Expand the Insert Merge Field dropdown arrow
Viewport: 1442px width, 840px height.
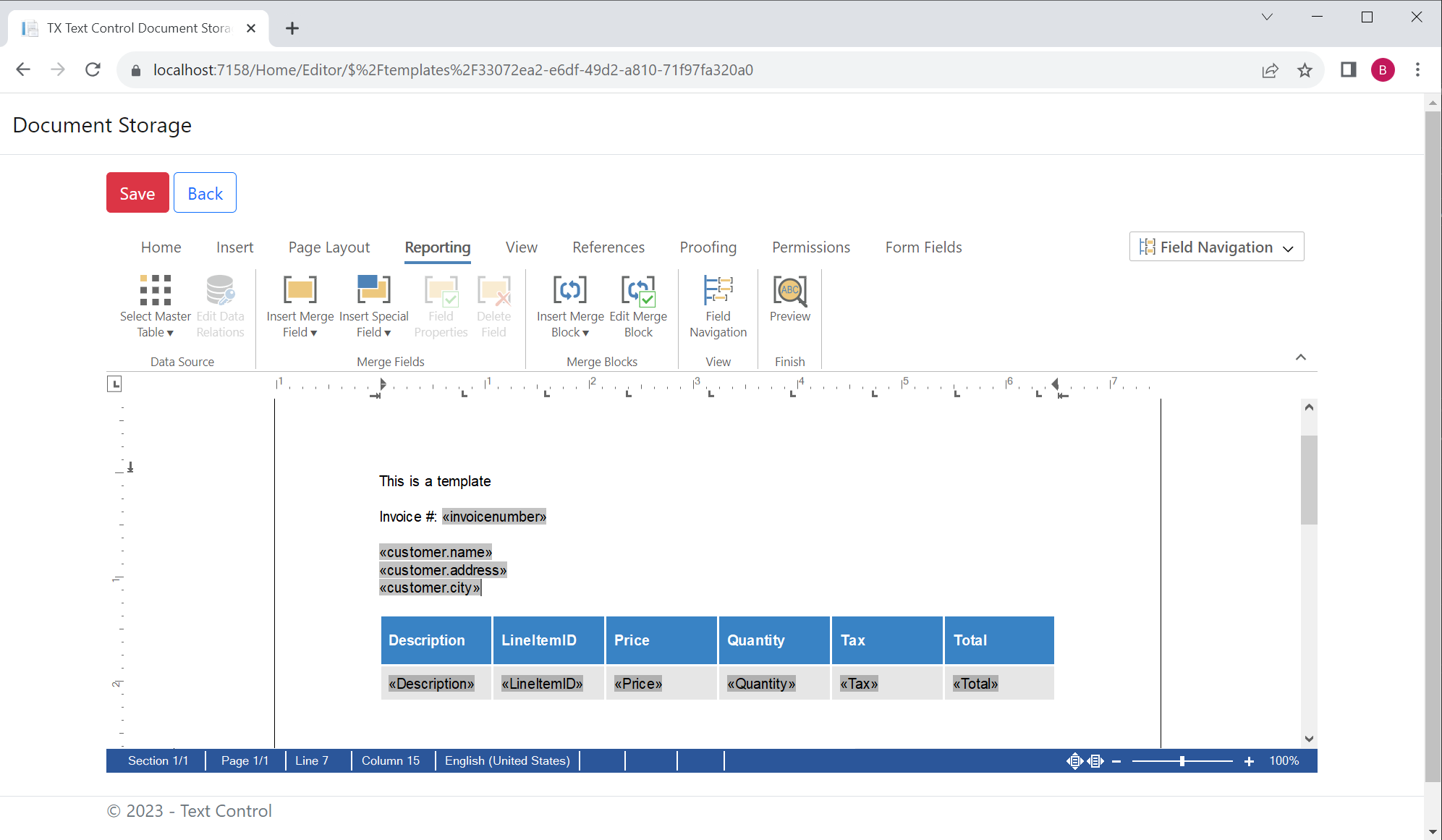pyautogui.click(x=314, y=332)
